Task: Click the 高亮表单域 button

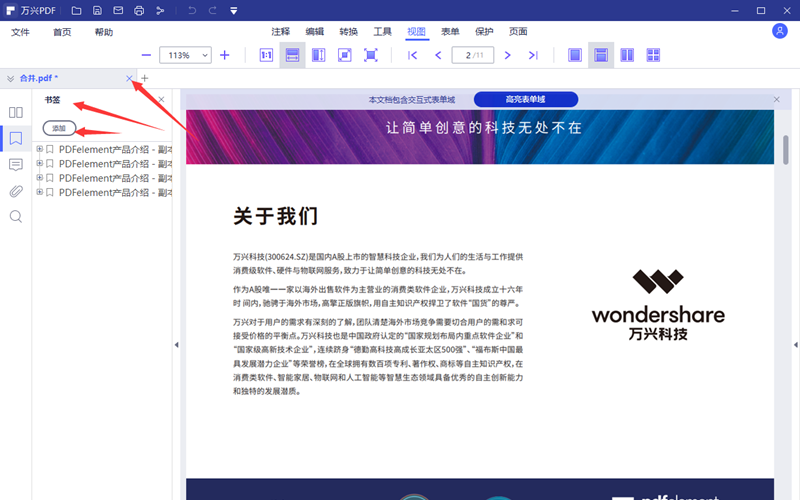Action: click(x=525, y=99)
